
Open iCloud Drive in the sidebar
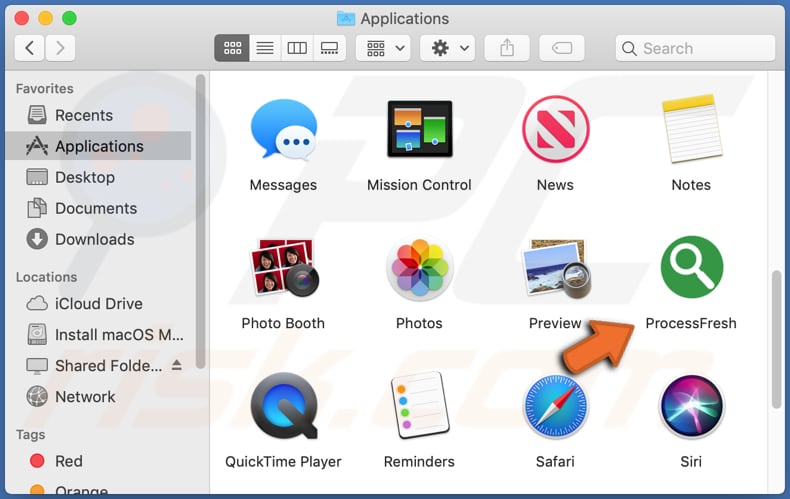click(98, 303)
